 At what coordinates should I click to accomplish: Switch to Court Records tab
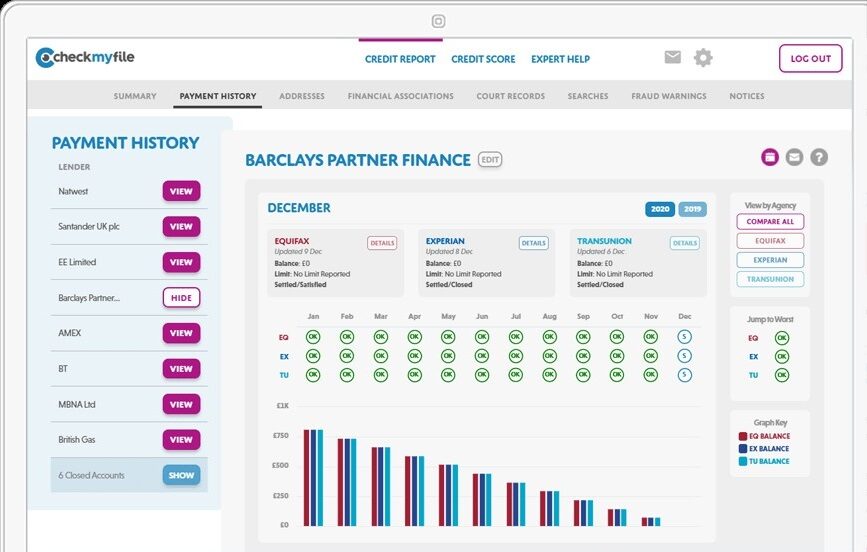tap(510, 96)
